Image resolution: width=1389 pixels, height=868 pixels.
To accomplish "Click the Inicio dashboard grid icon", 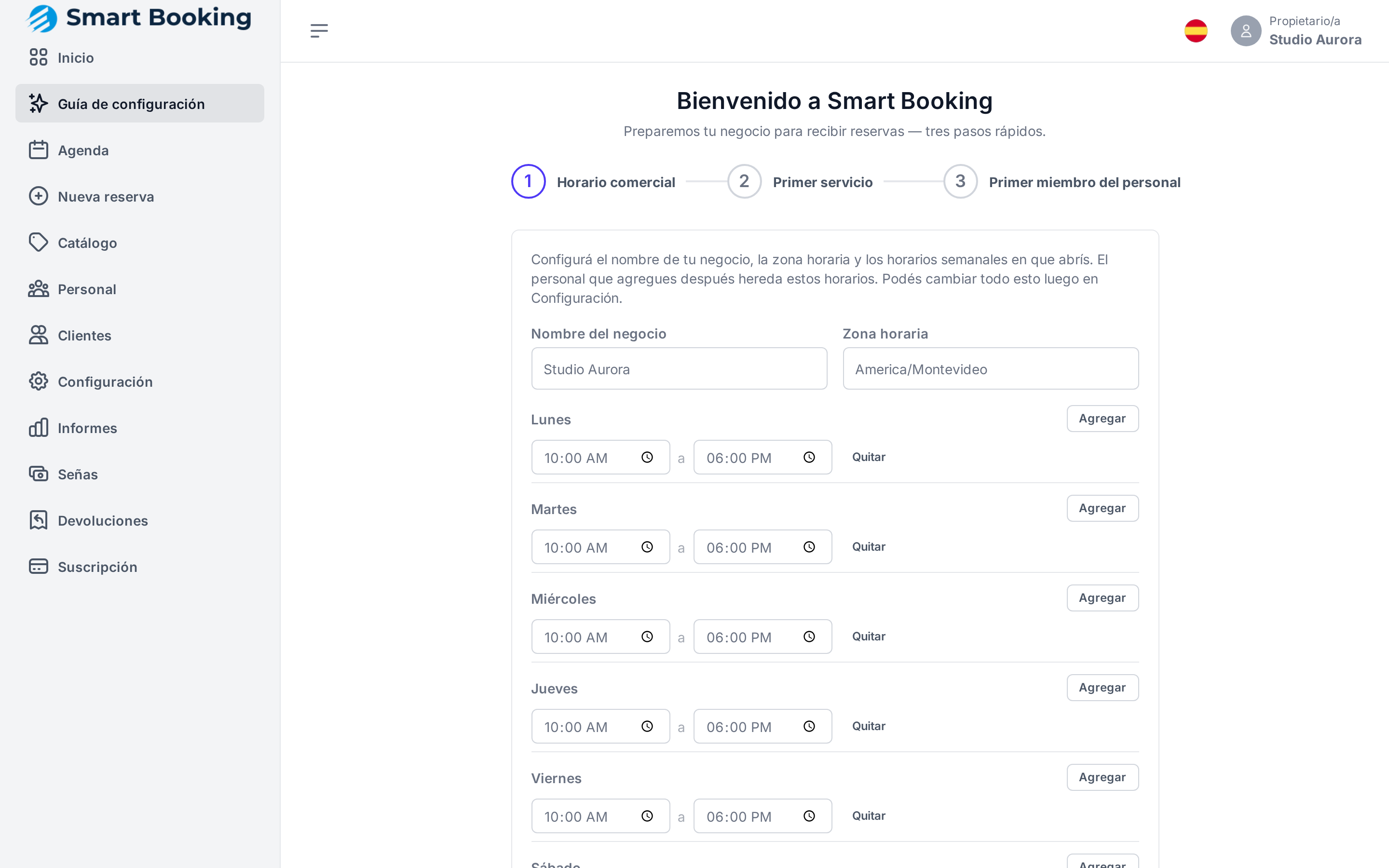I will coord(39,57).
